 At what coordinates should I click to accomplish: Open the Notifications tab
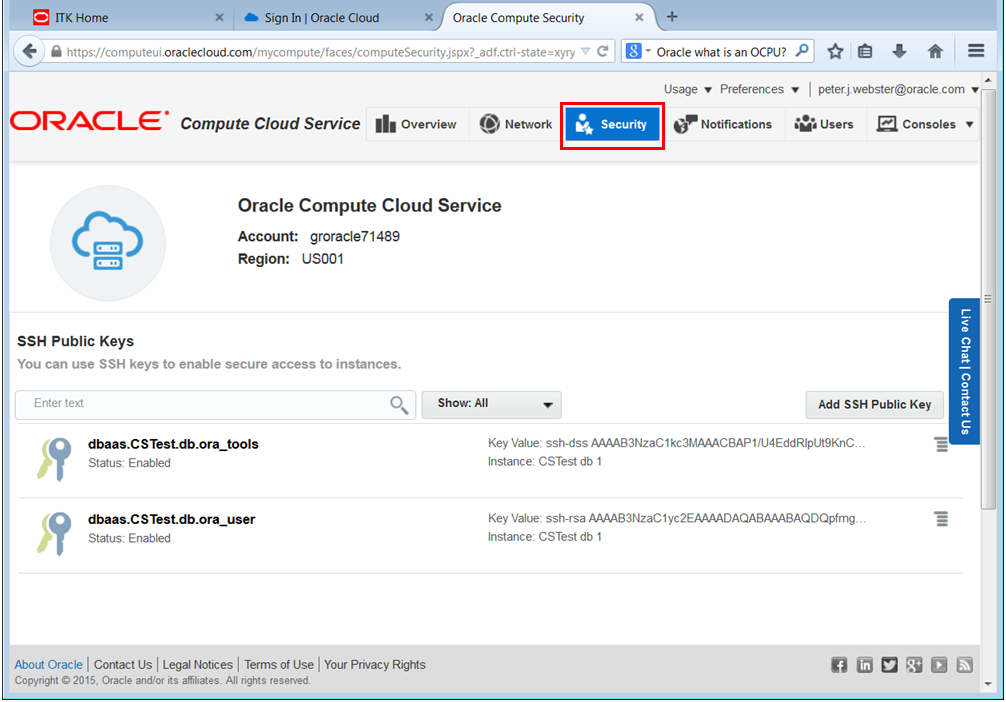coord(723,124)
